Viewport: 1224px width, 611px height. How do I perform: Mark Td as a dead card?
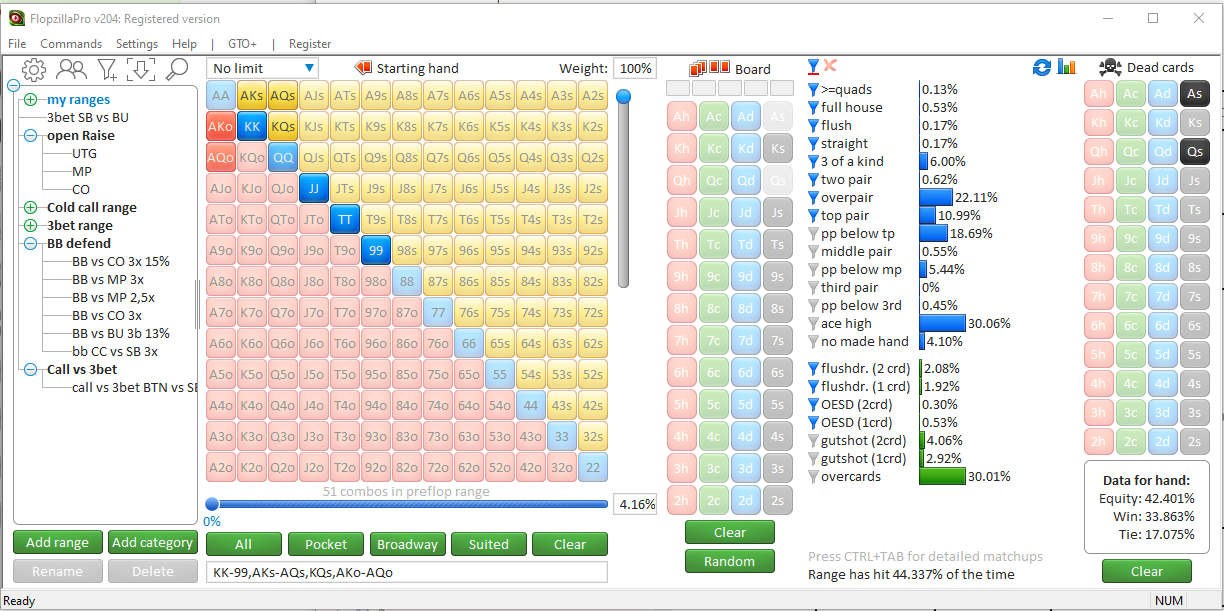(1161, 210)
